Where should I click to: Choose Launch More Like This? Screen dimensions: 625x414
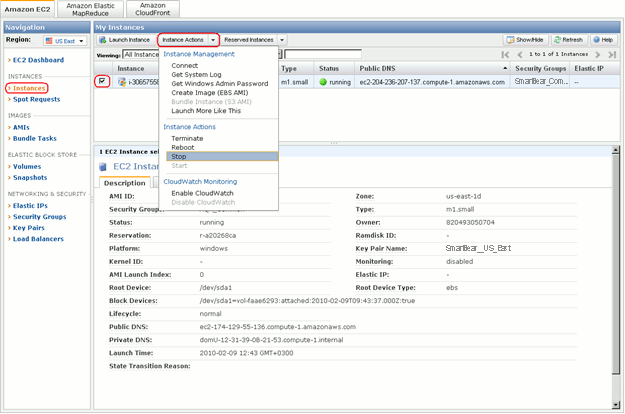point(206,111)
